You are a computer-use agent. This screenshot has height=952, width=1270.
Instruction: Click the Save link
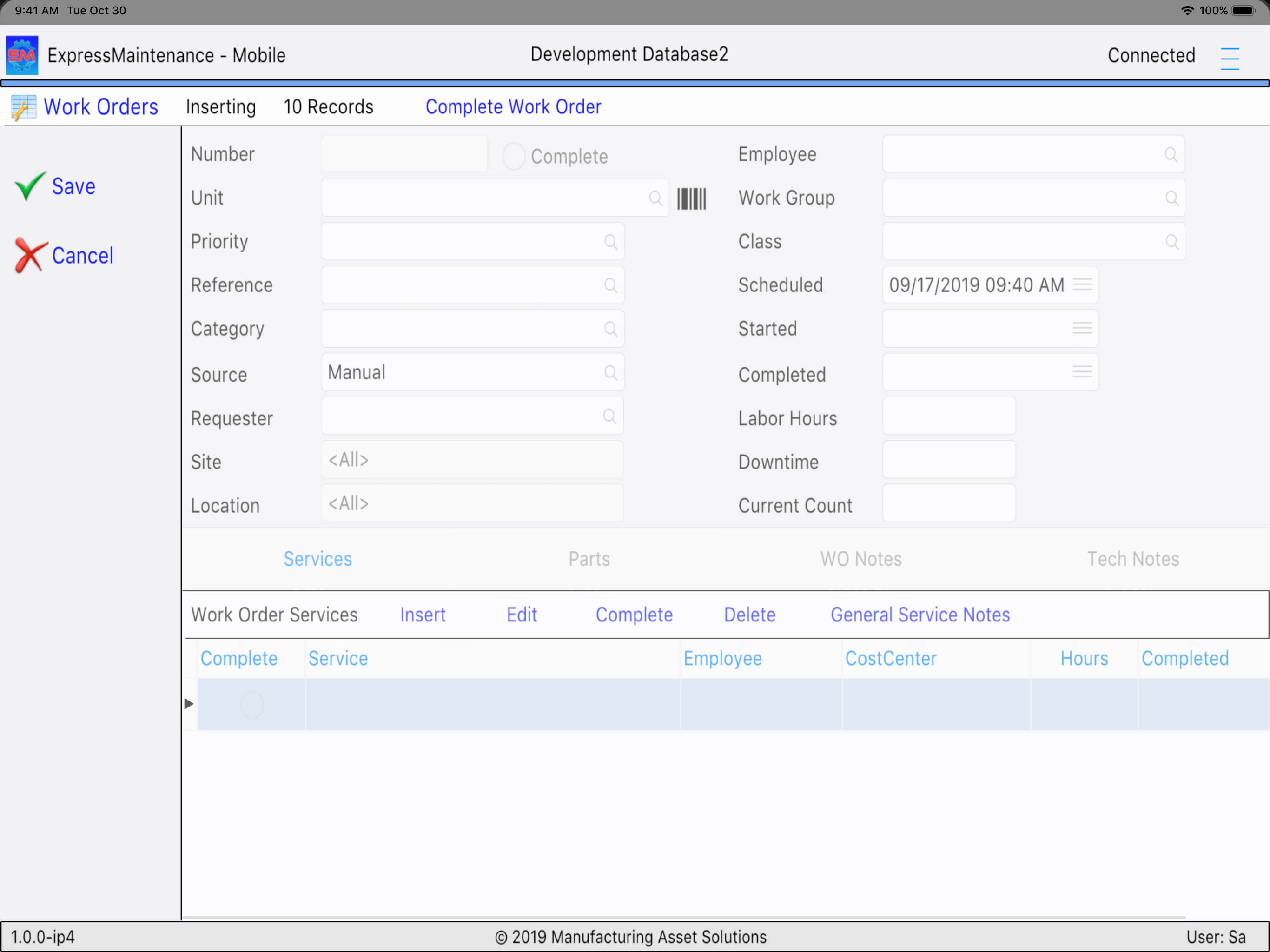[73, 186]
